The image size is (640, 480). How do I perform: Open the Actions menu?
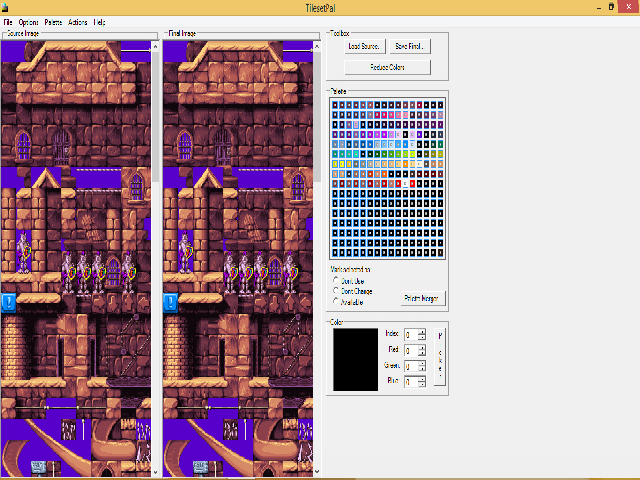pos(78,22)
